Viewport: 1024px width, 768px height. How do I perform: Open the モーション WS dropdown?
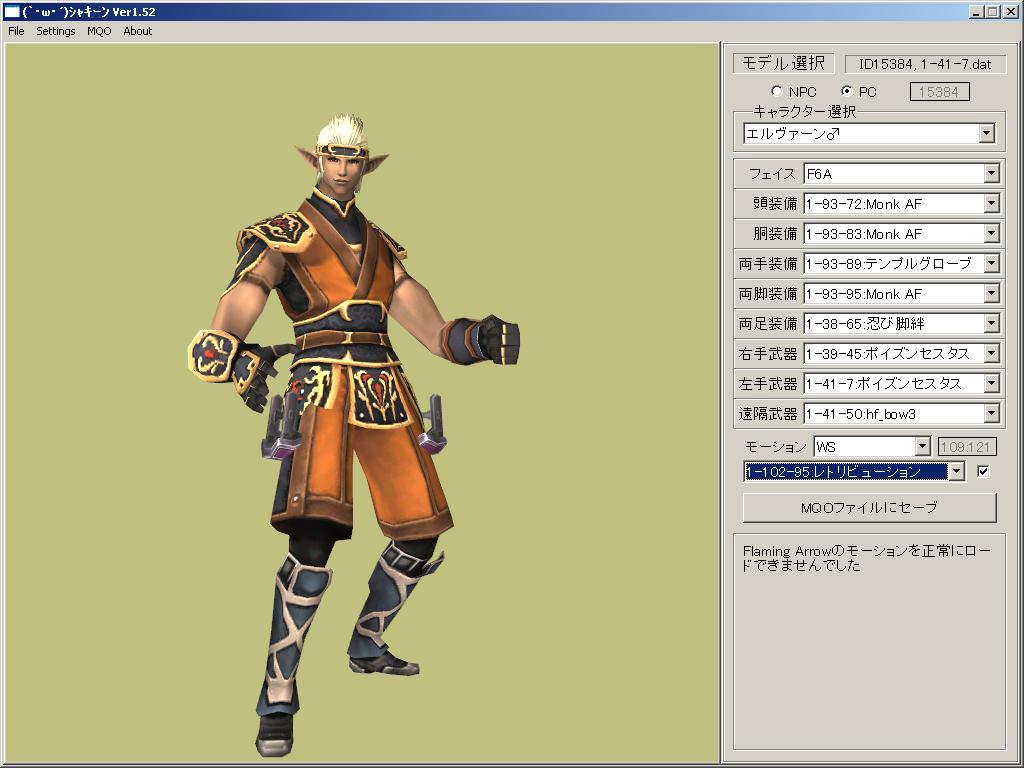coord(872,447)
